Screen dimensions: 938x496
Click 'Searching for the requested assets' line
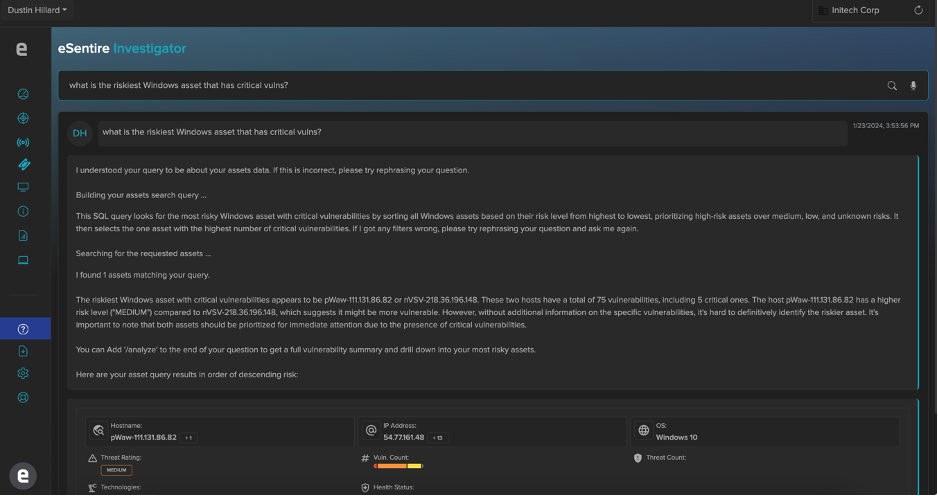[143, 254]
